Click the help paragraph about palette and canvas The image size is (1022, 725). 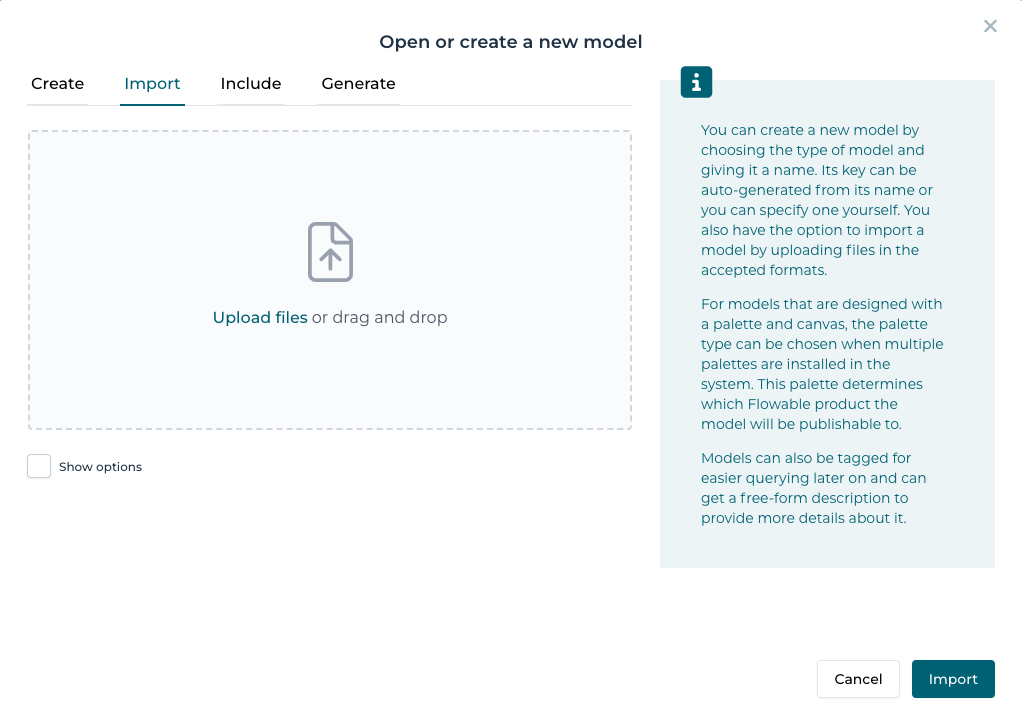tap(820, 364)
